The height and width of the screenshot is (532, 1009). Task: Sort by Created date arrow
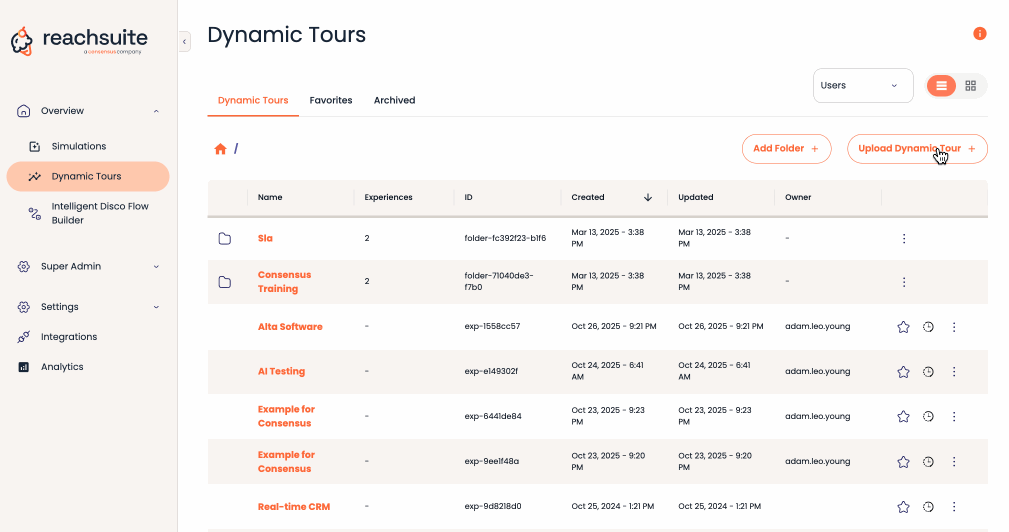[x=648, y=197]
